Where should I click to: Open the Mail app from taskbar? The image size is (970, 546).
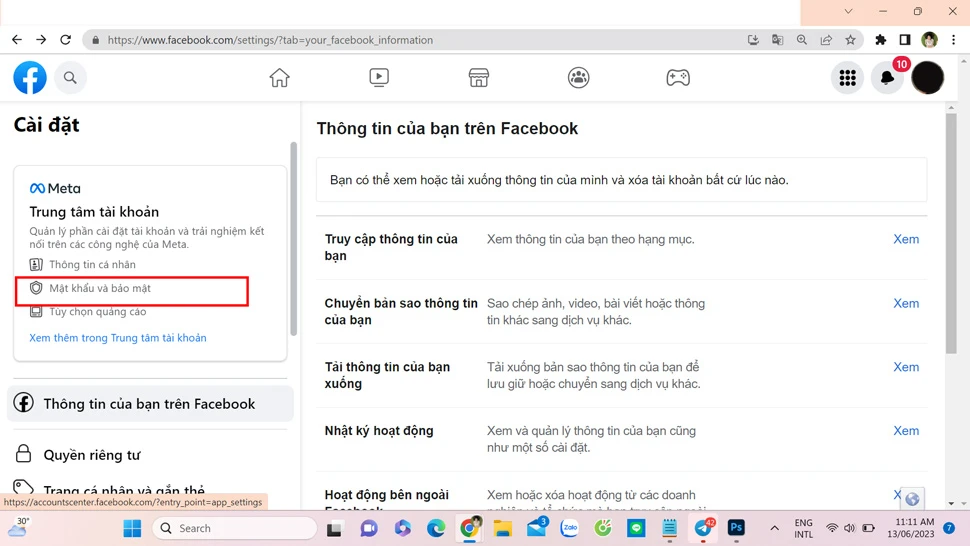pos(536,527)
